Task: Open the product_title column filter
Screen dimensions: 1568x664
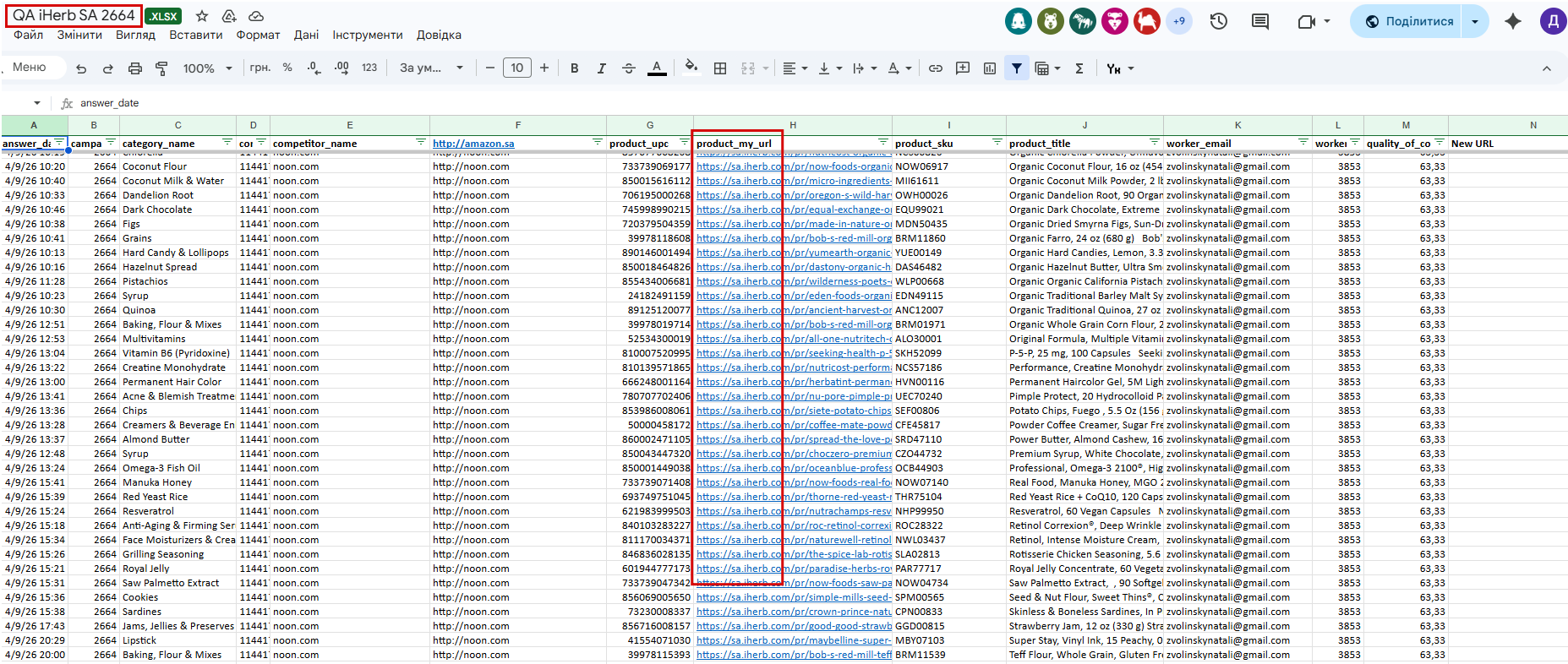Action: (1155, 142)
